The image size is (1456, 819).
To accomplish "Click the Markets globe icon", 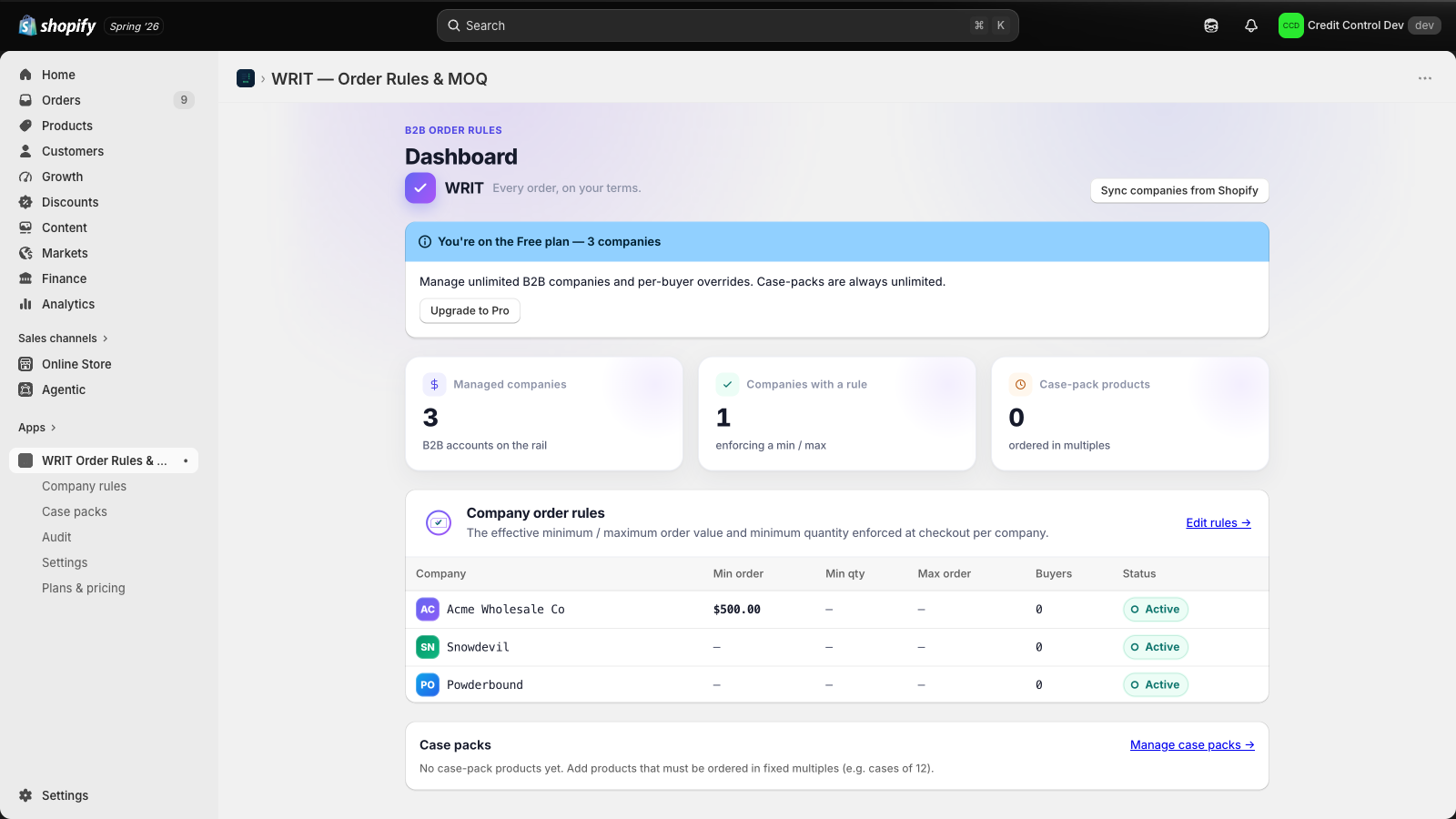I will pyautogui.click(x=25, y=253).
